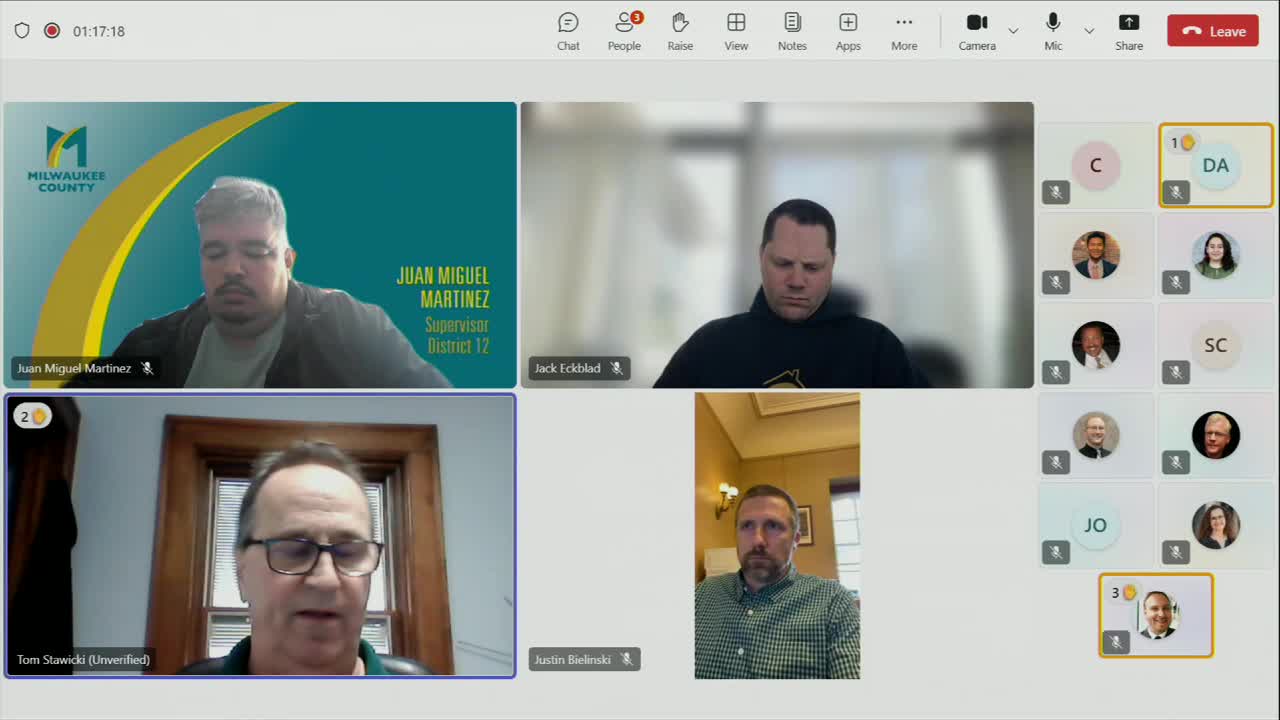Open meeting Notes

tap(792, 32)
